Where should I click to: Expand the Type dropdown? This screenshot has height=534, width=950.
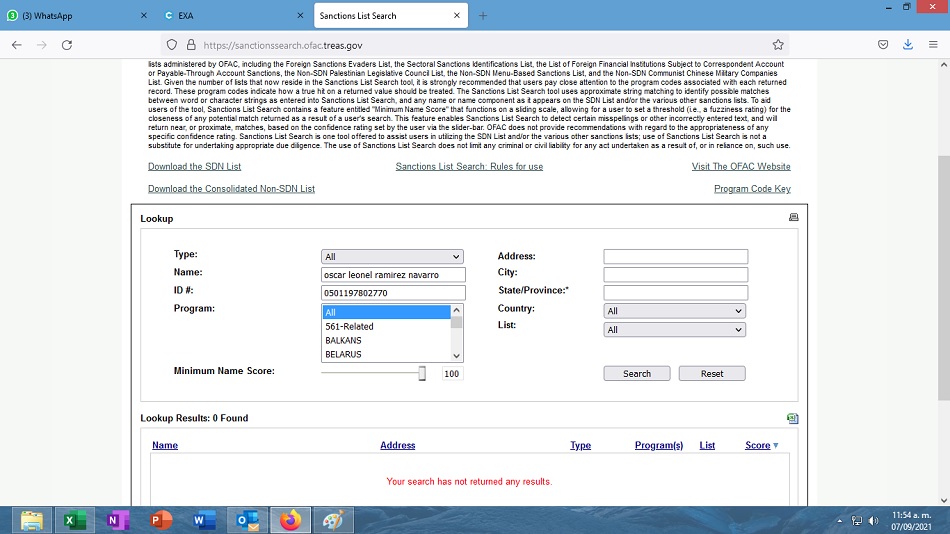(393, 257)
